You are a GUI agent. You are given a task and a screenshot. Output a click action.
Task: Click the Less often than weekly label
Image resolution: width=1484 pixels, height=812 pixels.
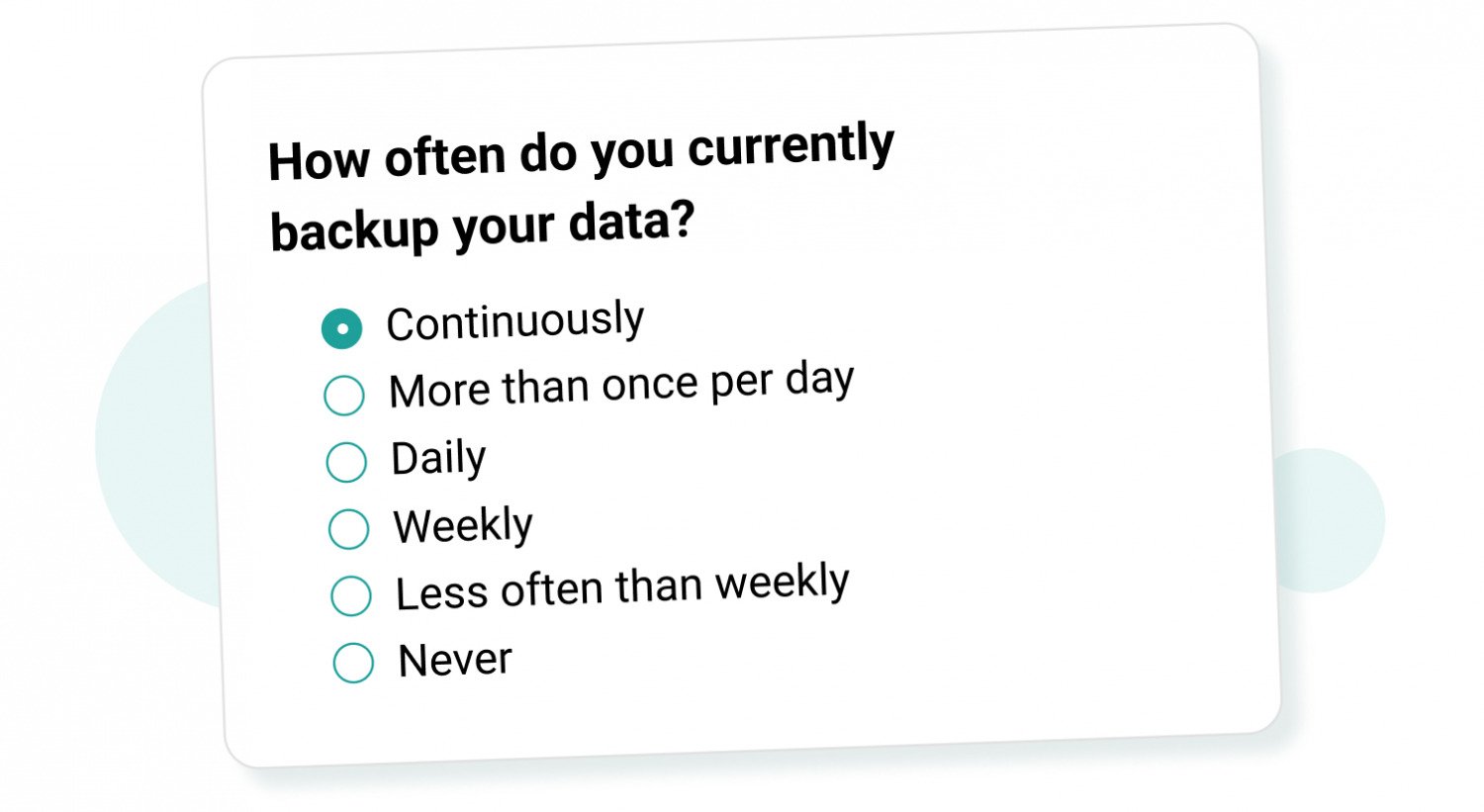pyautogui.click(x=621, y=588)
